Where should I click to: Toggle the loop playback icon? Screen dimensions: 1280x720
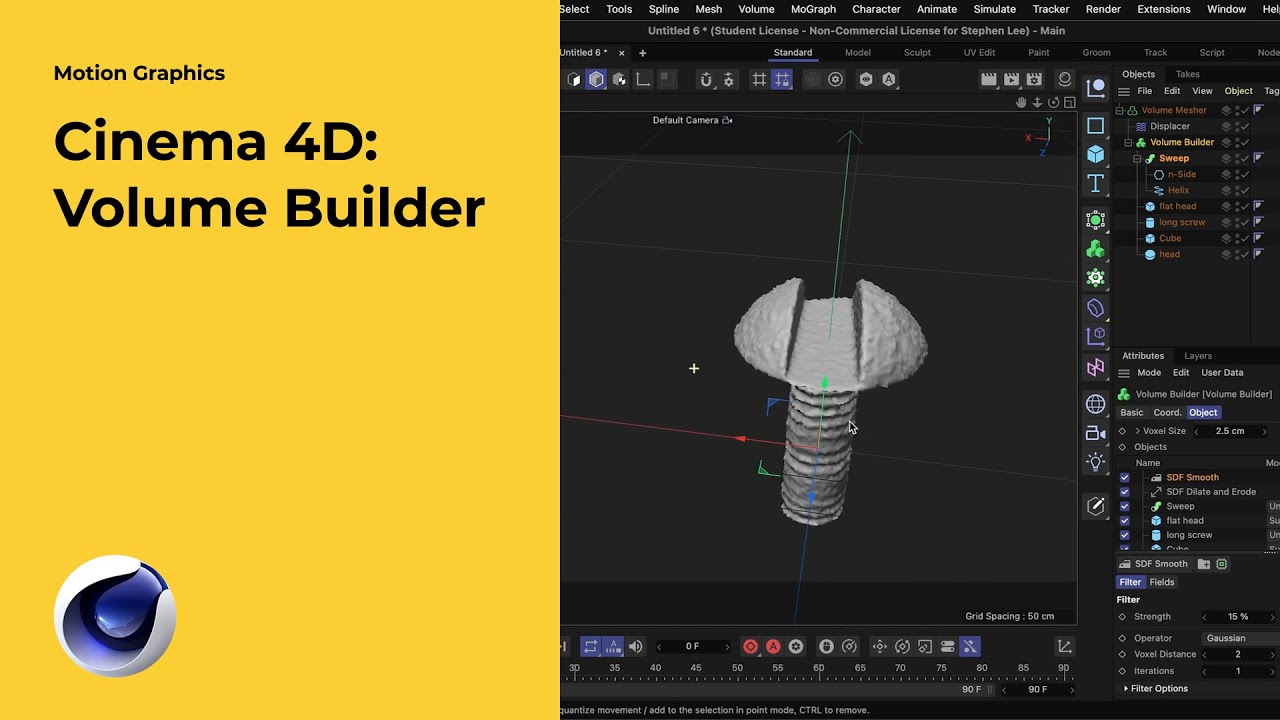[590, 647]
